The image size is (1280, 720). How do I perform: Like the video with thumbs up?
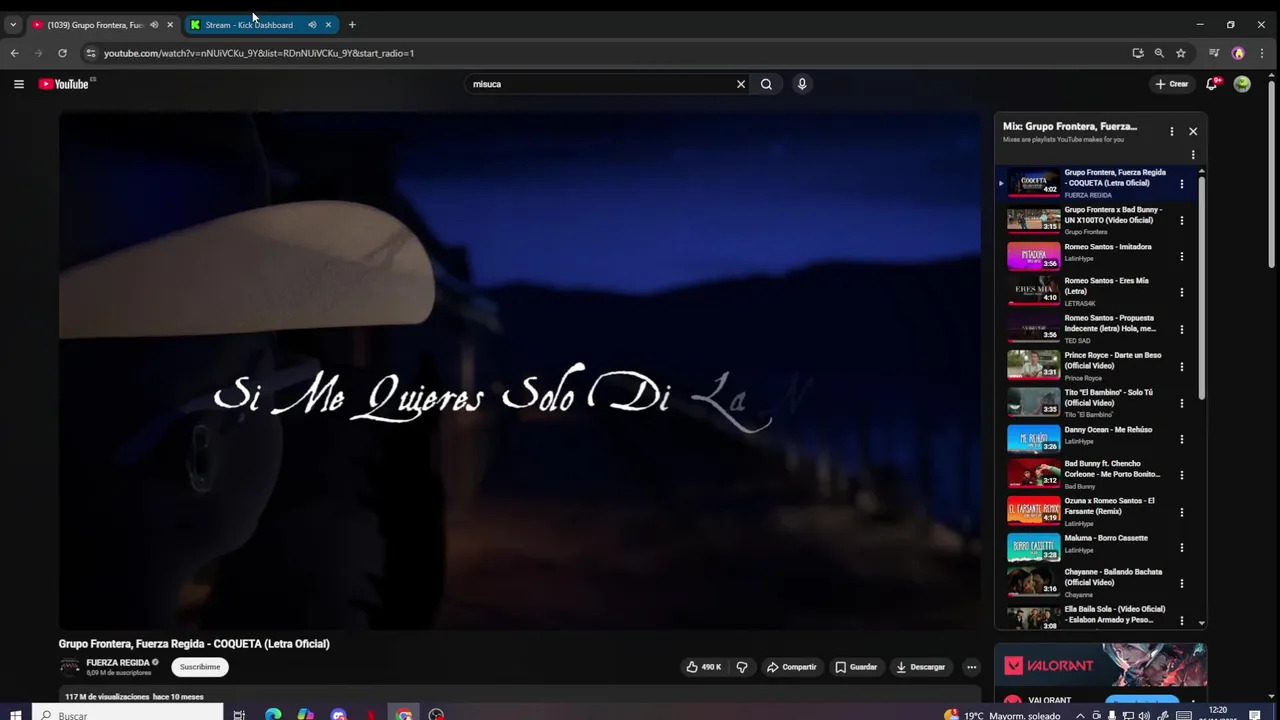[703, 667]
